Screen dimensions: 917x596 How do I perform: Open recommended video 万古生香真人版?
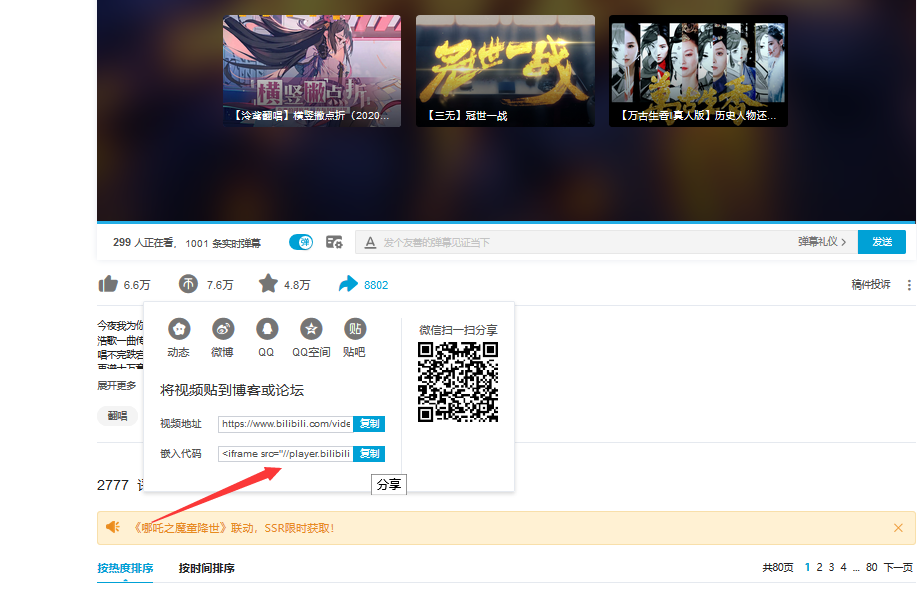[698, 71]
